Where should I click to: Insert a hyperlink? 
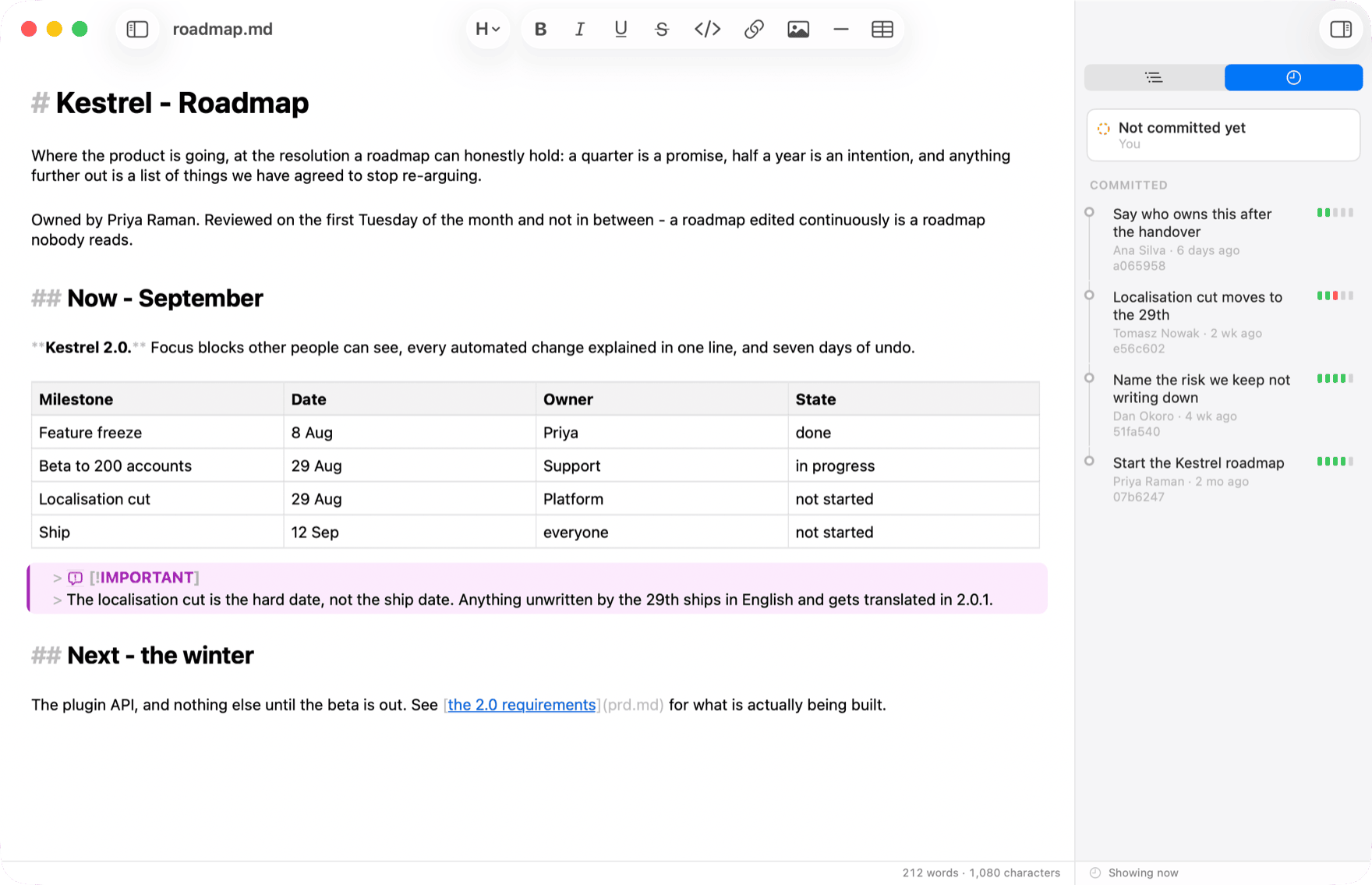pos(754,30)
